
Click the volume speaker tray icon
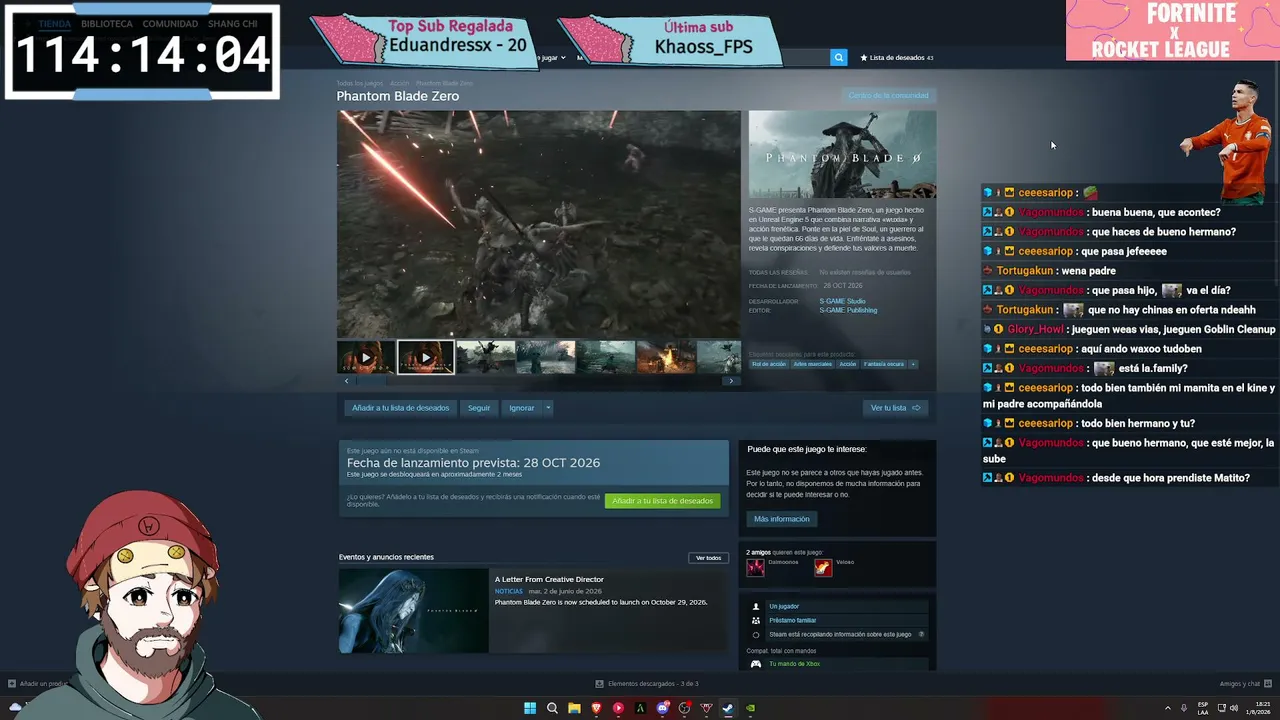pos(1234,708)
